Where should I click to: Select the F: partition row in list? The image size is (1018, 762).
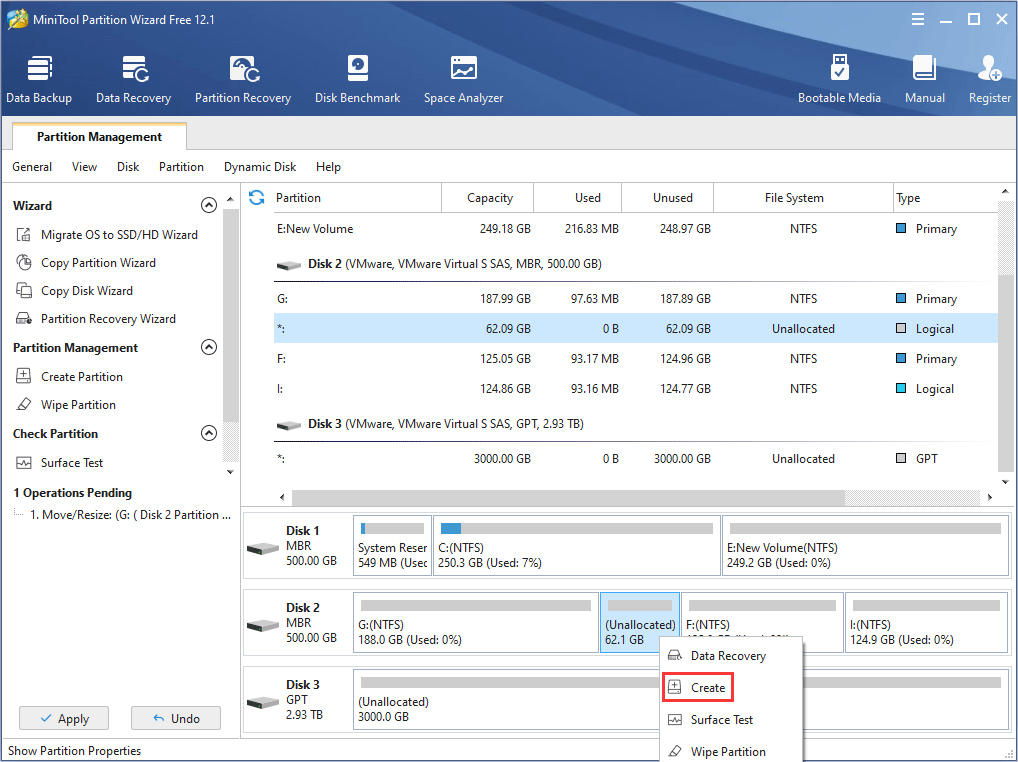(x=636, y=358)
